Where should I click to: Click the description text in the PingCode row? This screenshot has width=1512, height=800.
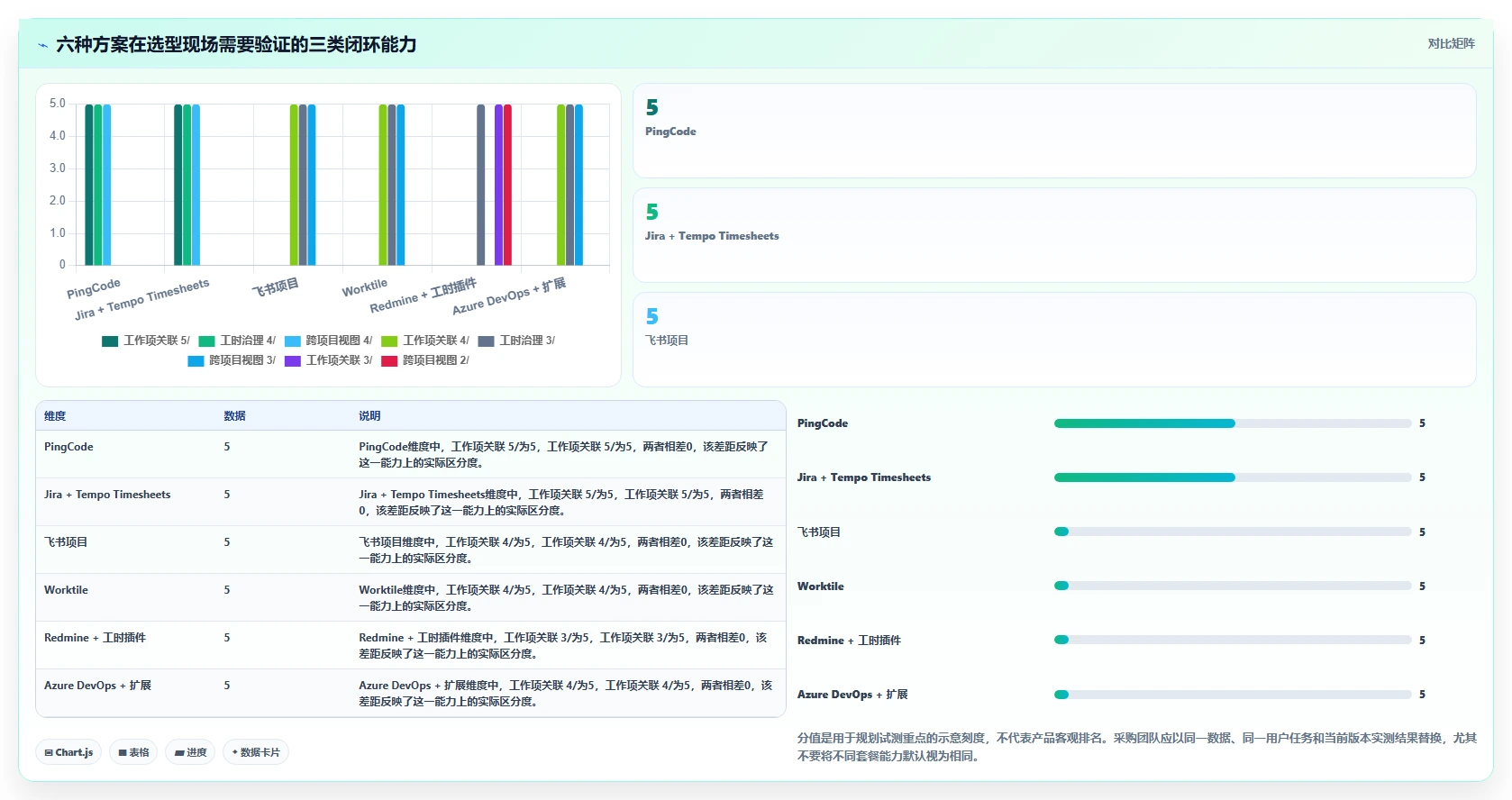[563, 455]
